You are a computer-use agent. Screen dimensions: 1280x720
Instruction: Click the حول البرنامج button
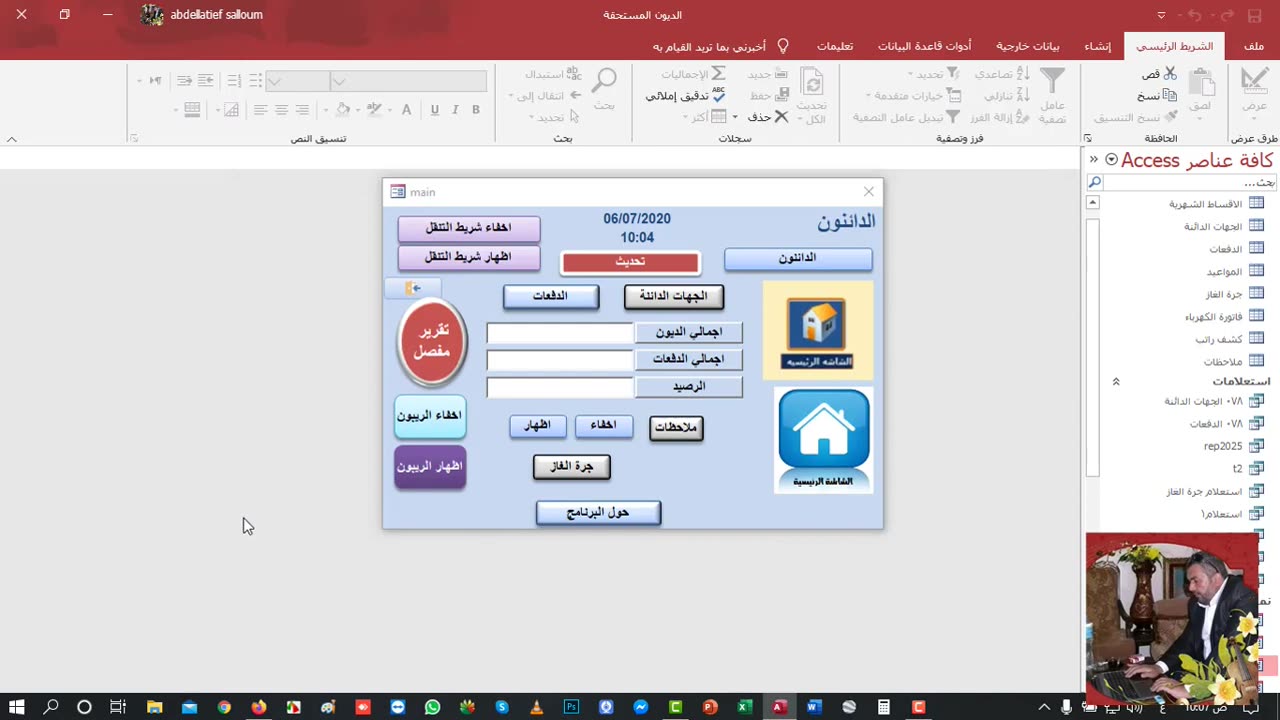598,513
